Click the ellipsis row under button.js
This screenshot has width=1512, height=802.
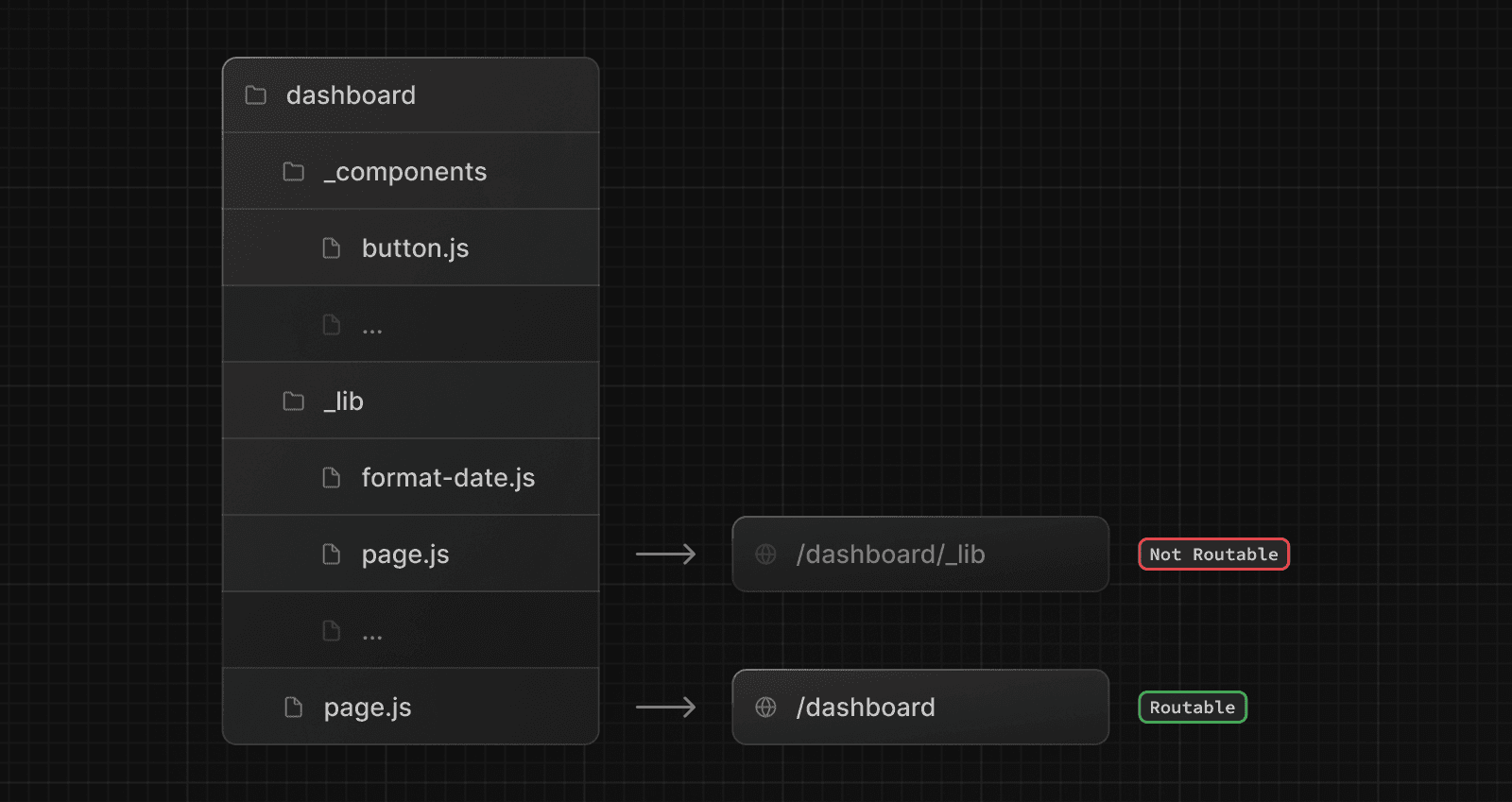(410, 325)
